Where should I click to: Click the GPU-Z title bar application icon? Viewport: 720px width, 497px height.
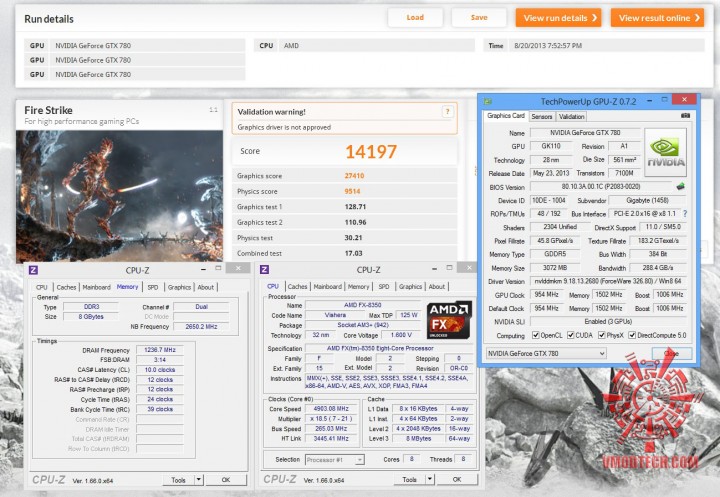488,101
